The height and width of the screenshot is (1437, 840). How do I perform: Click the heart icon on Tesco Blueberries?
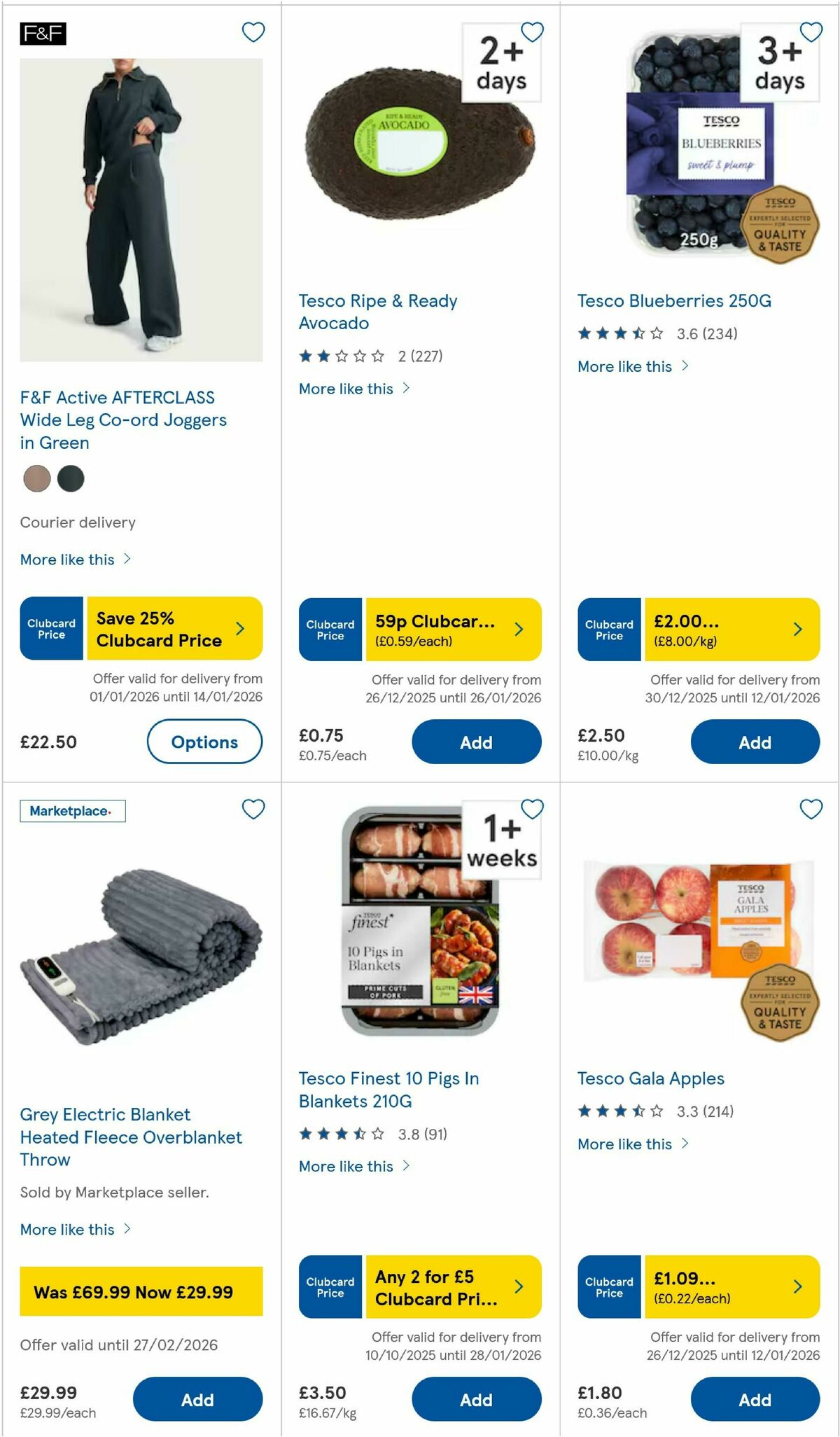[811, 32]
